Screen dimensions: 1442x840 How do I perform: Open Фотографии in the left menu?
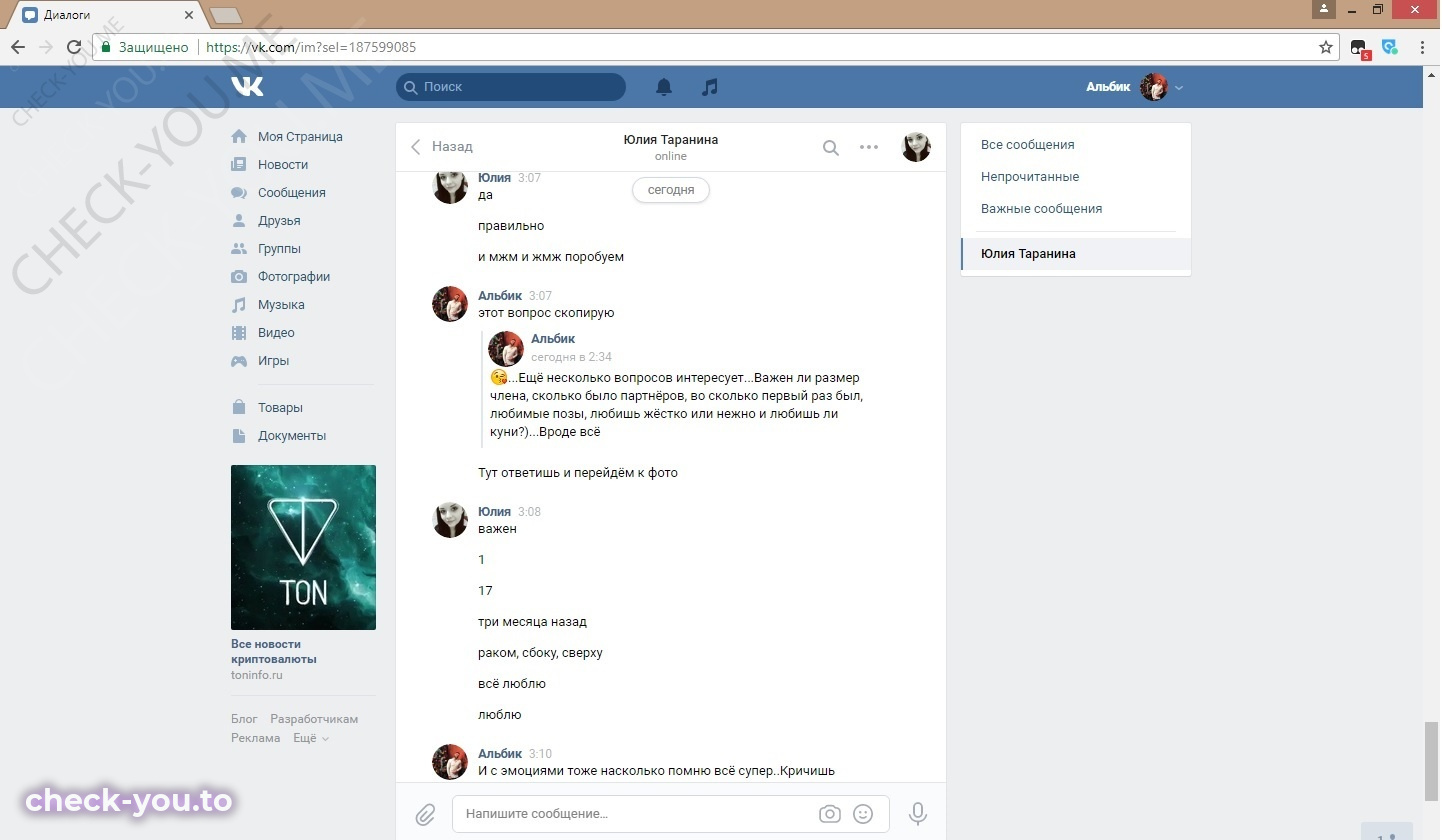[x=294, y=277]
